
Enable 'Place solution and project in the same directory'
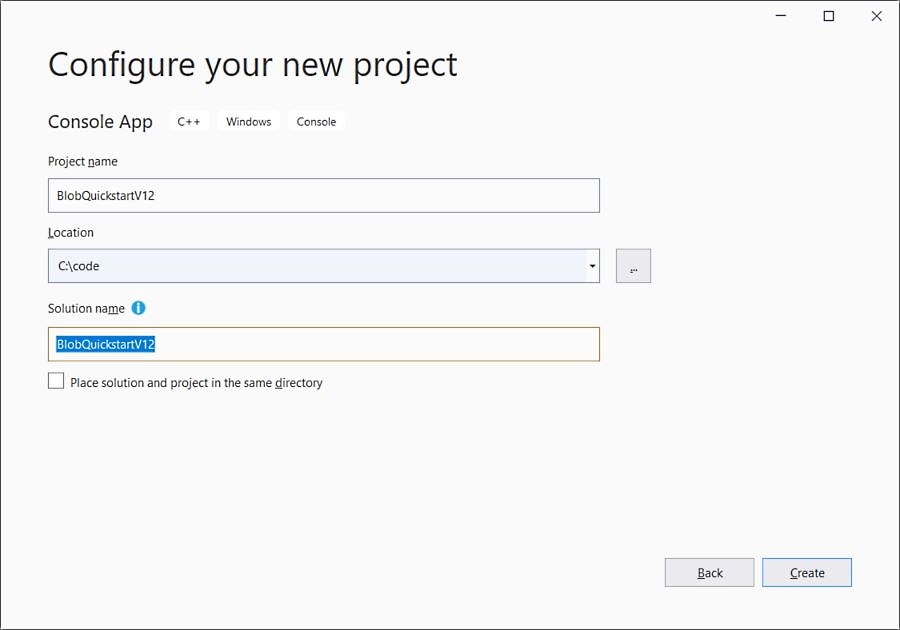(56, 381)
